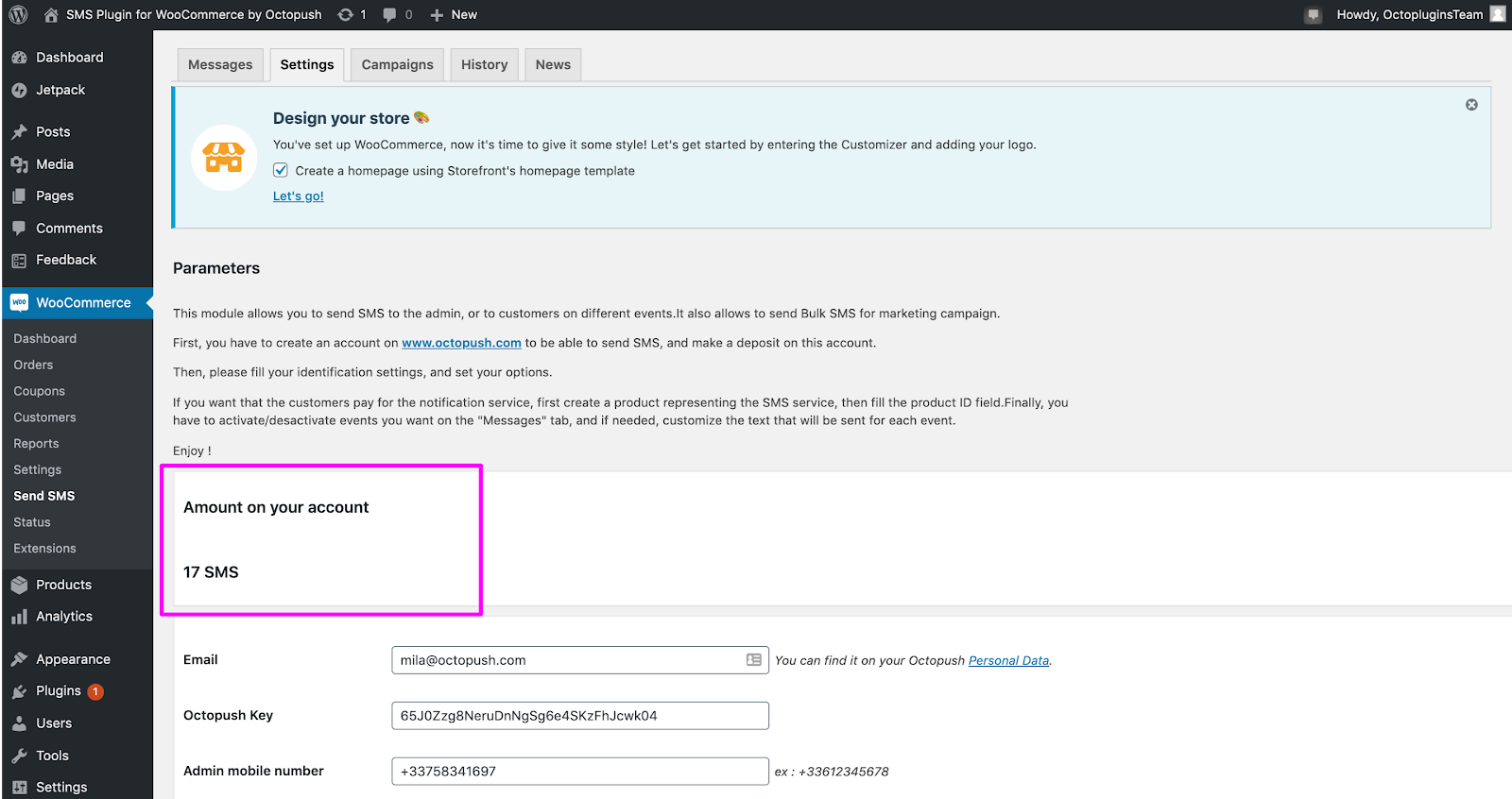Click into the Email input field

(x=580, y=660)
